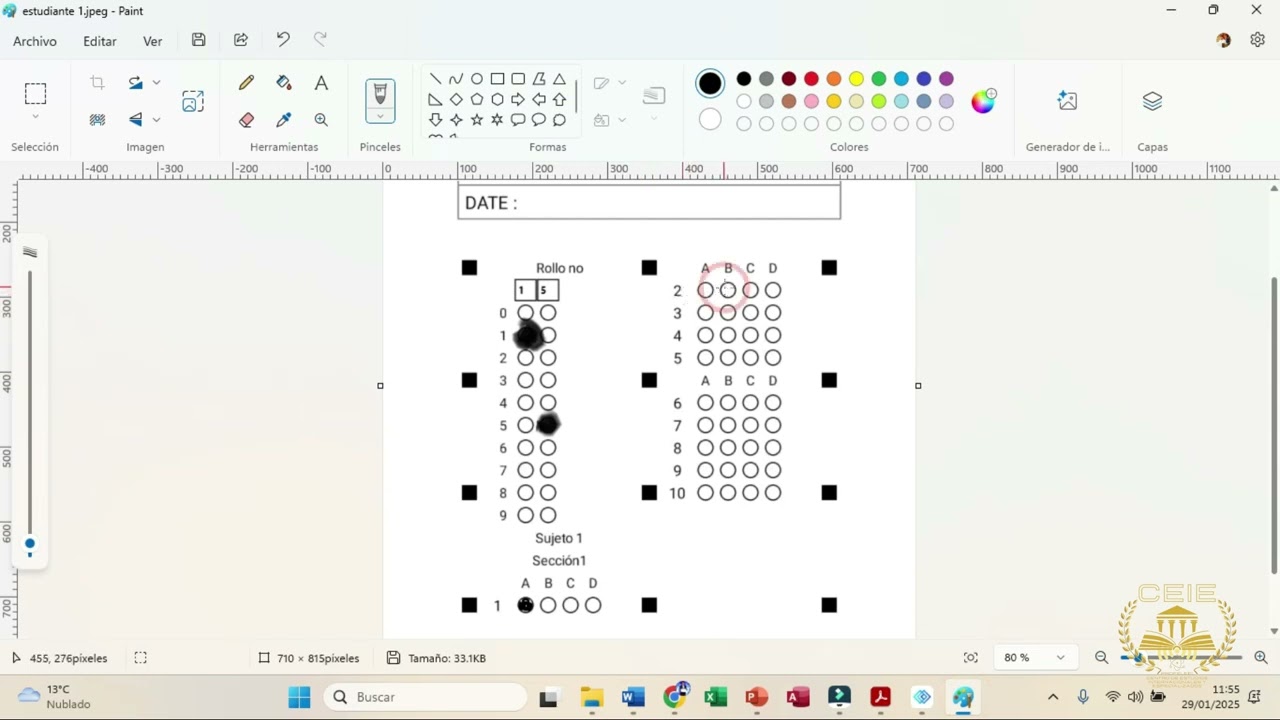Open Word from the taskbar
This screenshot has height=720, width=1280.
click(x=633, y=697)
